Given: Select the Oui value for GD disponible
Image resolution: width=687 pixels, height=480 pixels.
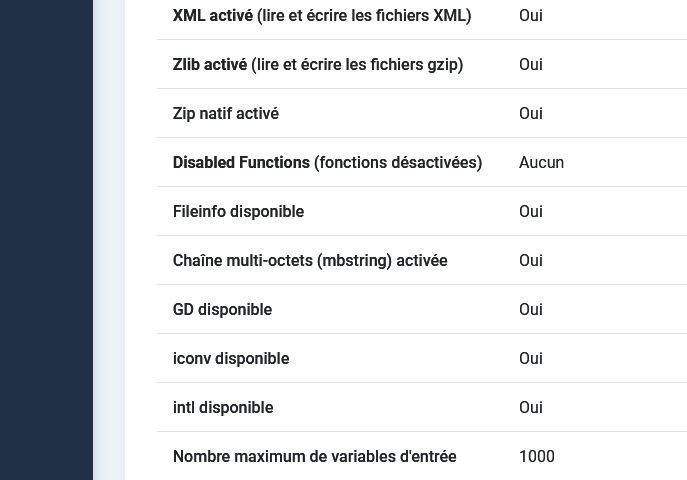Looking at the screenshot, I should 531,310.
